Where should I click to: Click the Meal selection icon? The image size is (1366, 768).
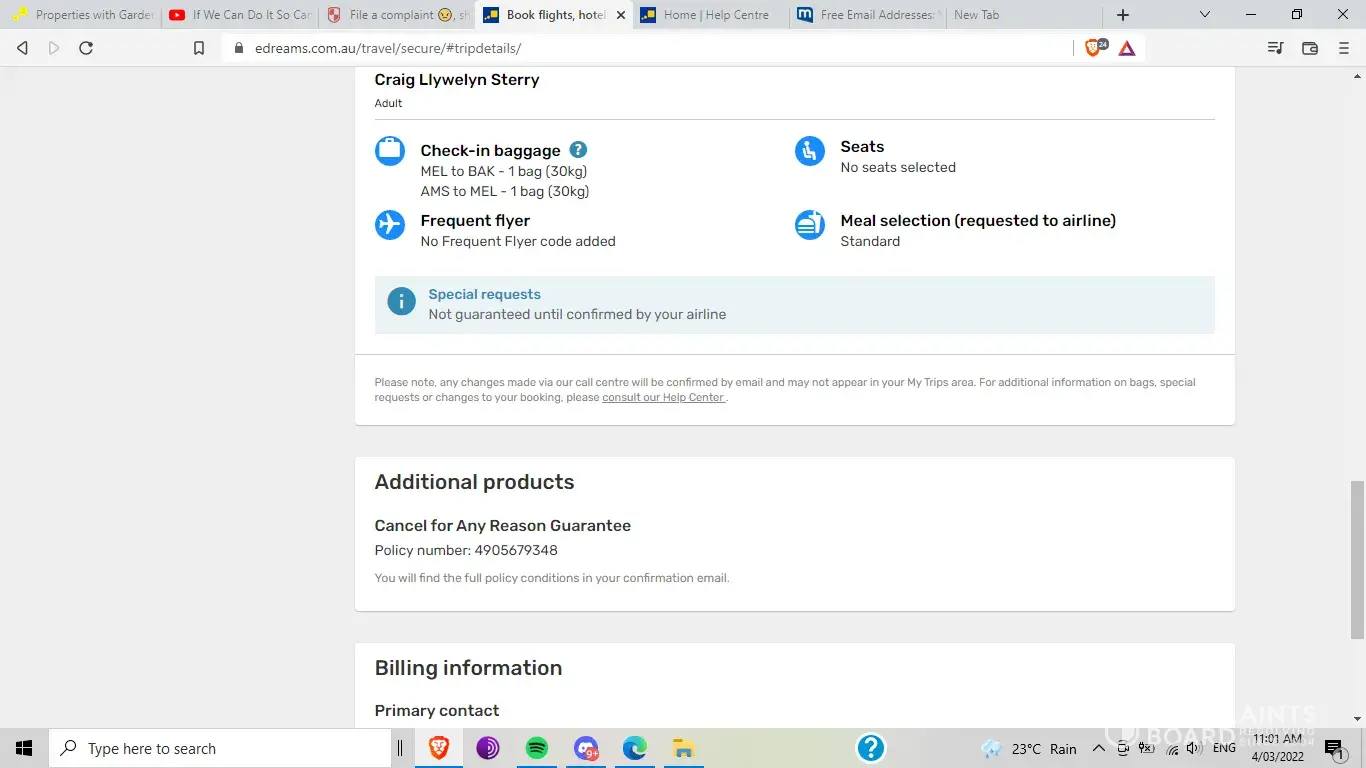[x=809, y=225]
